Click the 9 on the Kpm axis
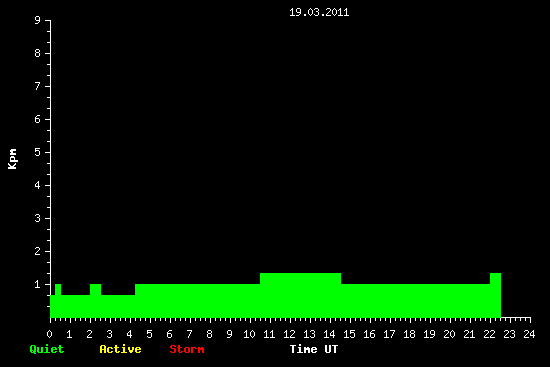The height and width of the screenshot is (367, 550). (38, 20)
